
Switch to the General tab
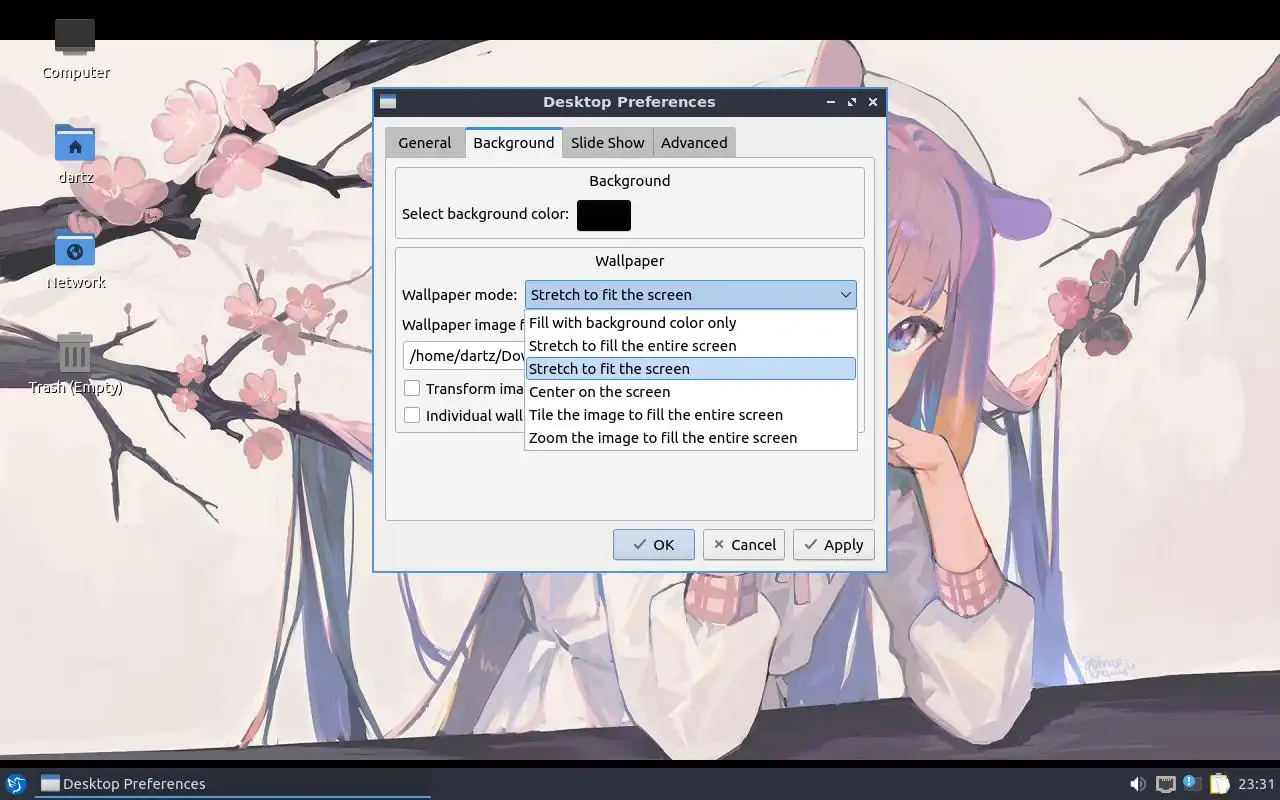(x=425, y=143)
